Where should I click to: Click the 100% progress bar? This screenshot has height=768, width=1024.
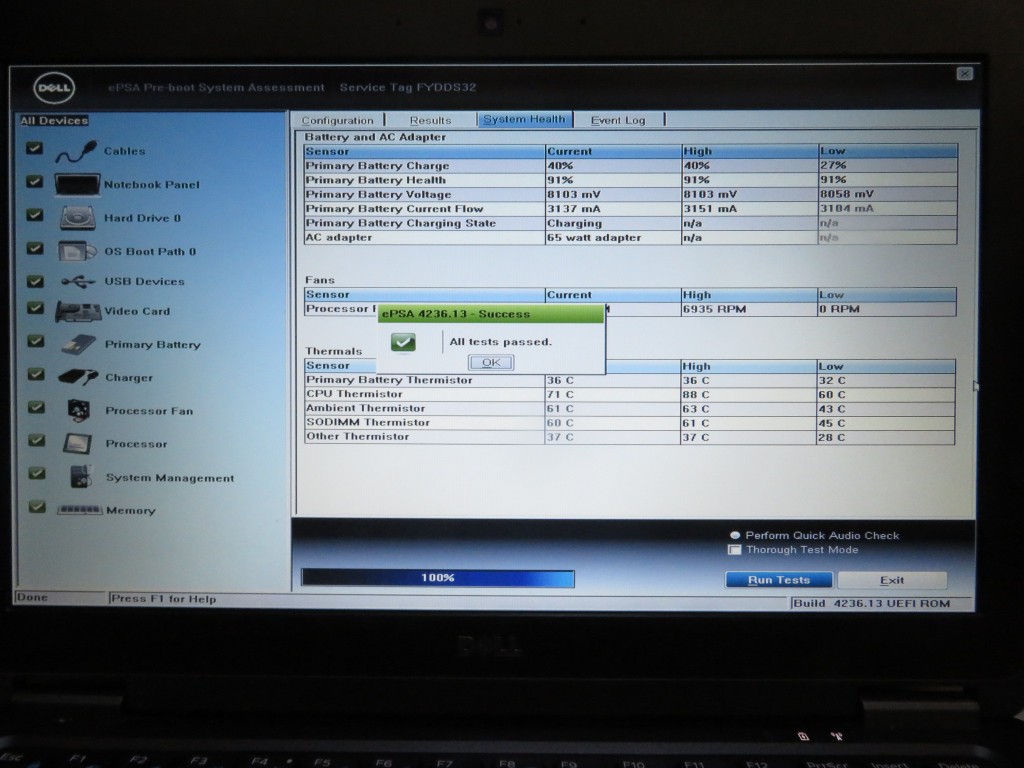coord(438,578)
